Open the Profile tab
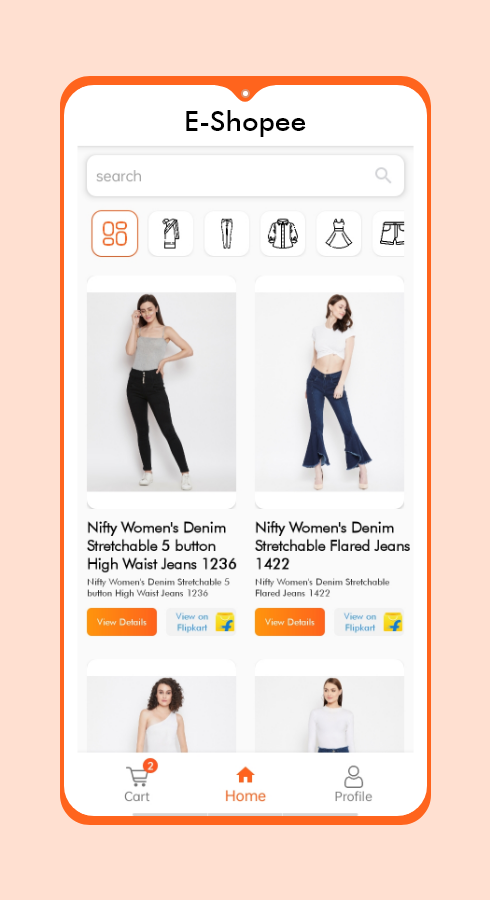Screen dimensions: 490x900 coord(353,784)
